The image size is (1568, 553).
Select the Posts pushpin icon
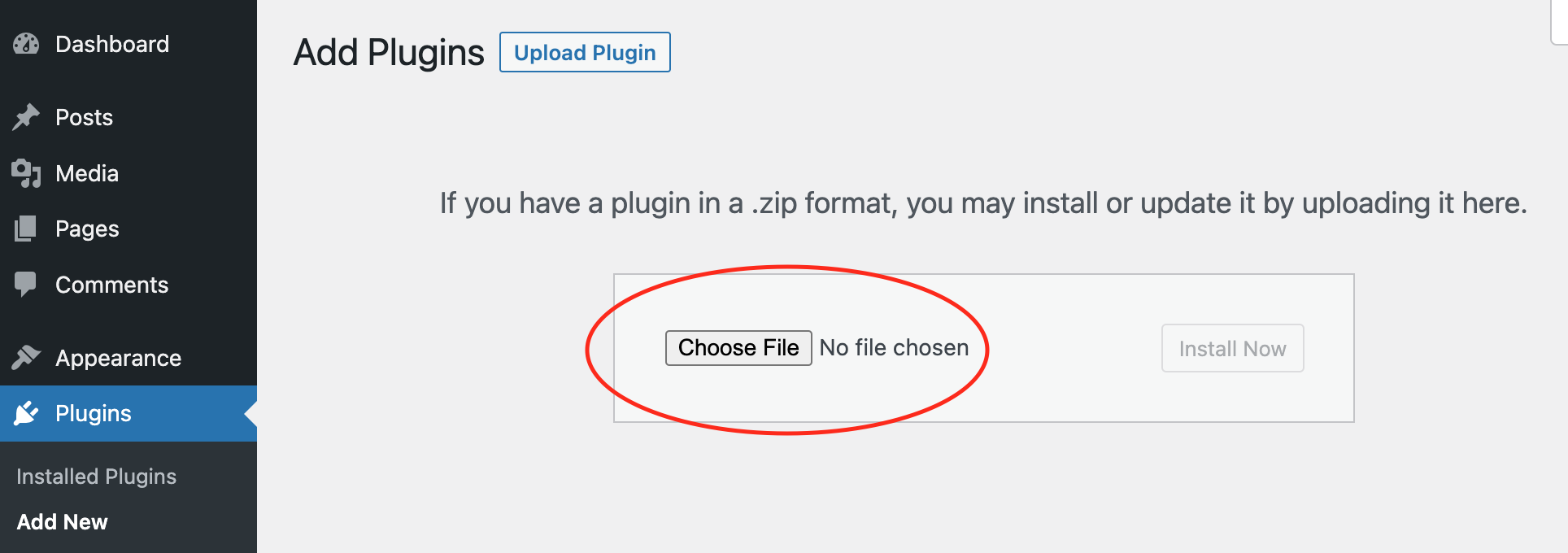pos(26,116)
